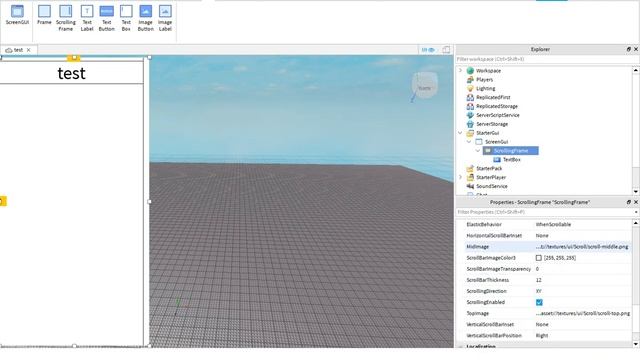Insert an Image Button element
The height and width of the screenshot is (360, 640).
[145, 18]
